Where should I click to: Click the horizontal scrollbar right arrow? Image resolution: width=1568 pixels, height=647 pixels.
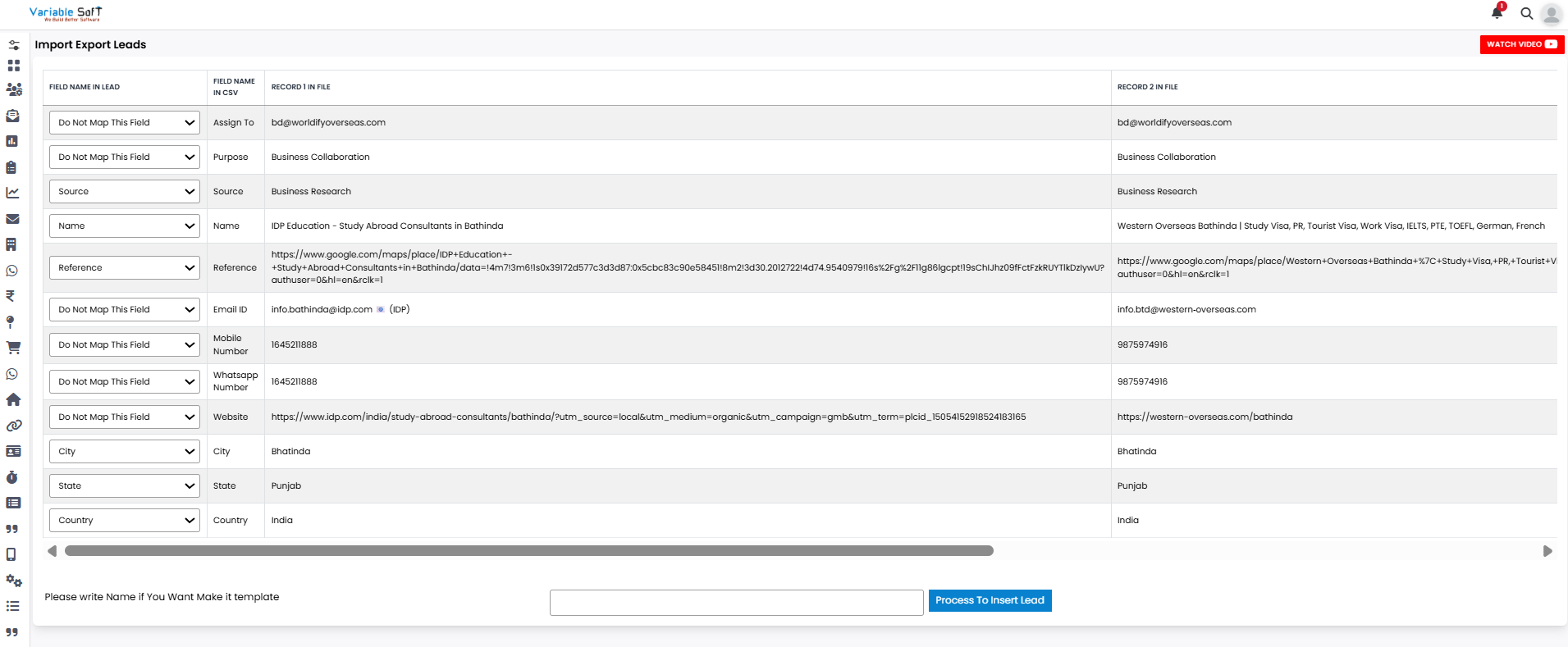point(1547,551)
